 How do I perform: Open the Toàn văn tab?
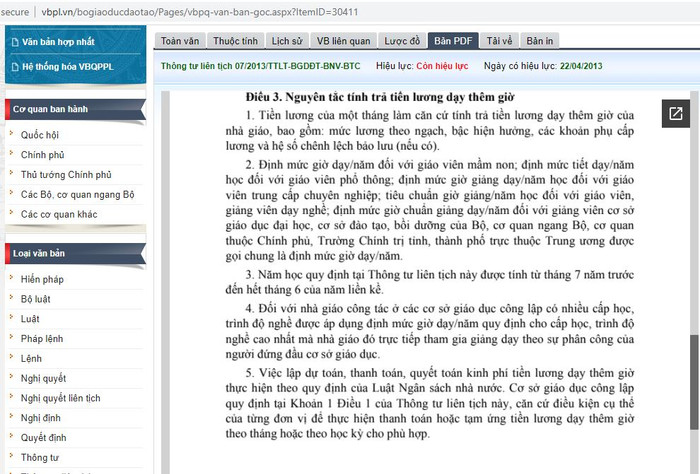tap(179, 41)
